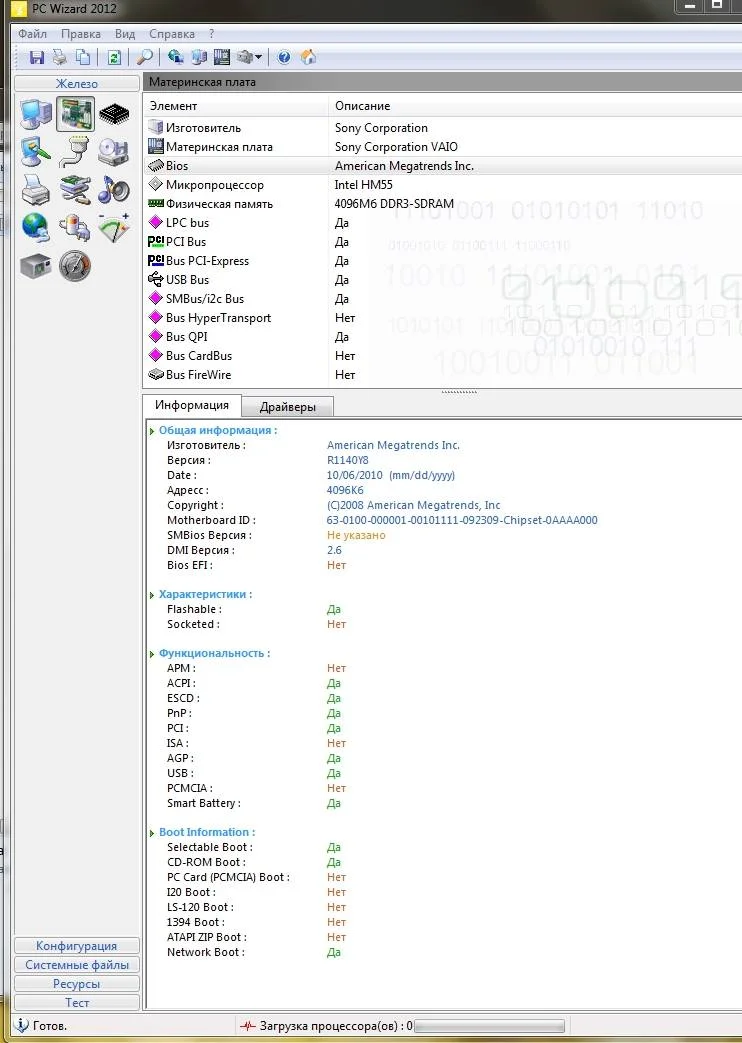Open the Файл menu

pyautogui.click(x=32, y=34)
